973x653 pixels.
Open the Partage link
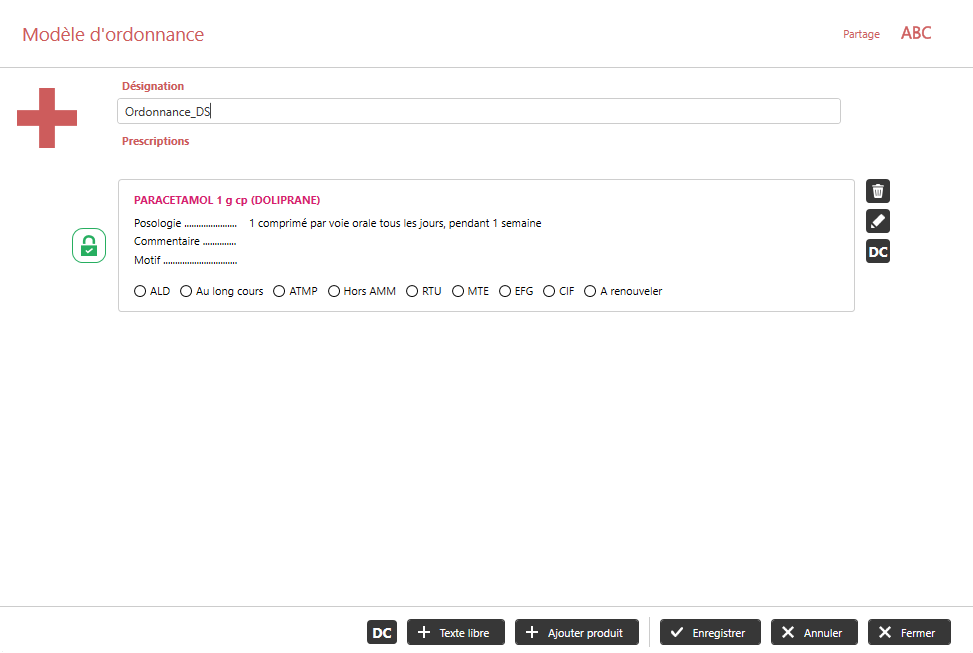[x=861, y=34]
